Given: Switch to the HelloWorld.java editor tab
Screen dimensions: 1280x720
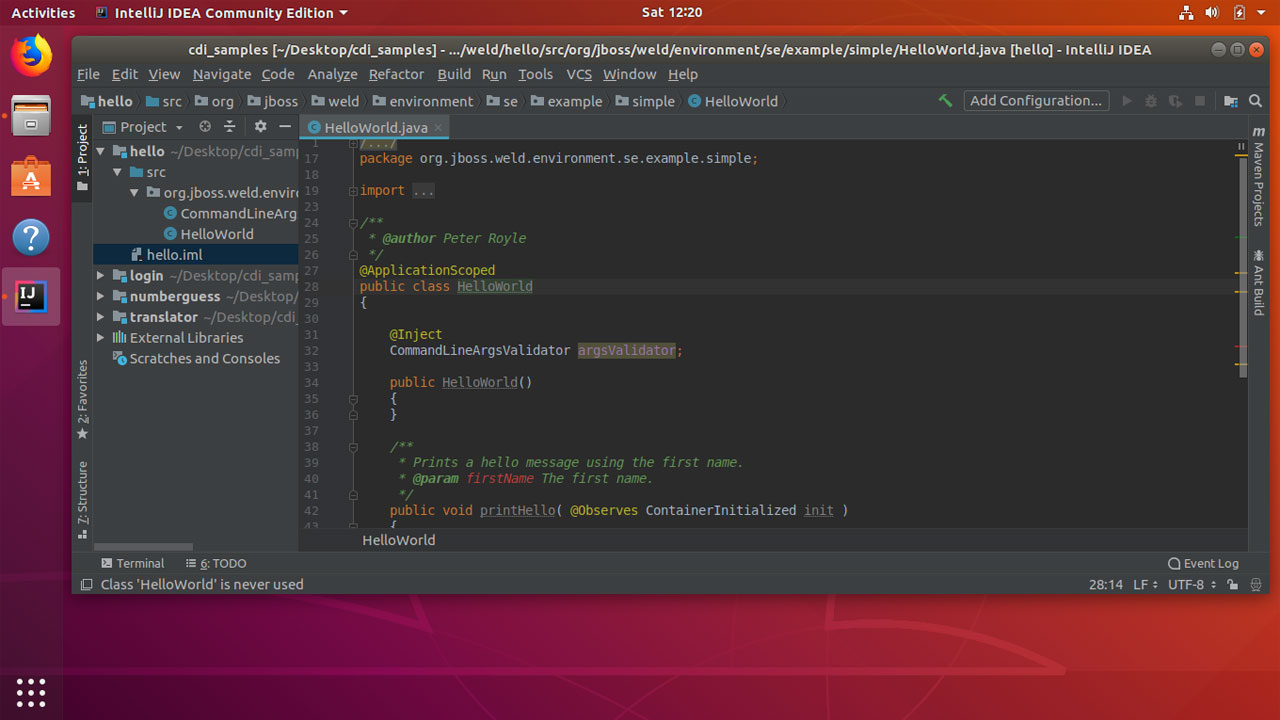Looking at the screenshot, I should pos(374,128).
